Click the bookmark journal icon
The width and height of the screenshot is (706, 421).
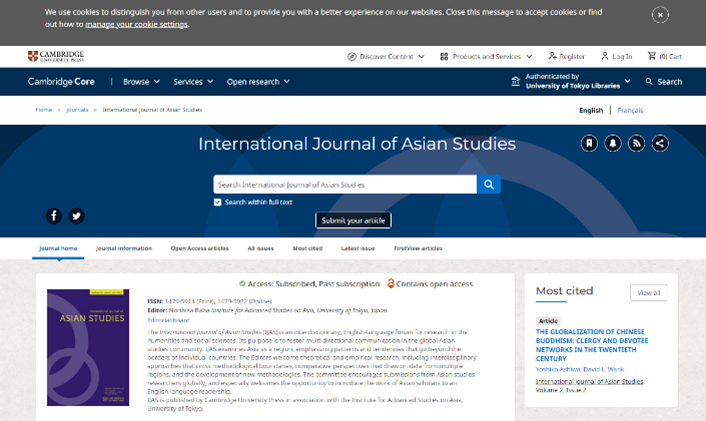(x=589, y=143)
